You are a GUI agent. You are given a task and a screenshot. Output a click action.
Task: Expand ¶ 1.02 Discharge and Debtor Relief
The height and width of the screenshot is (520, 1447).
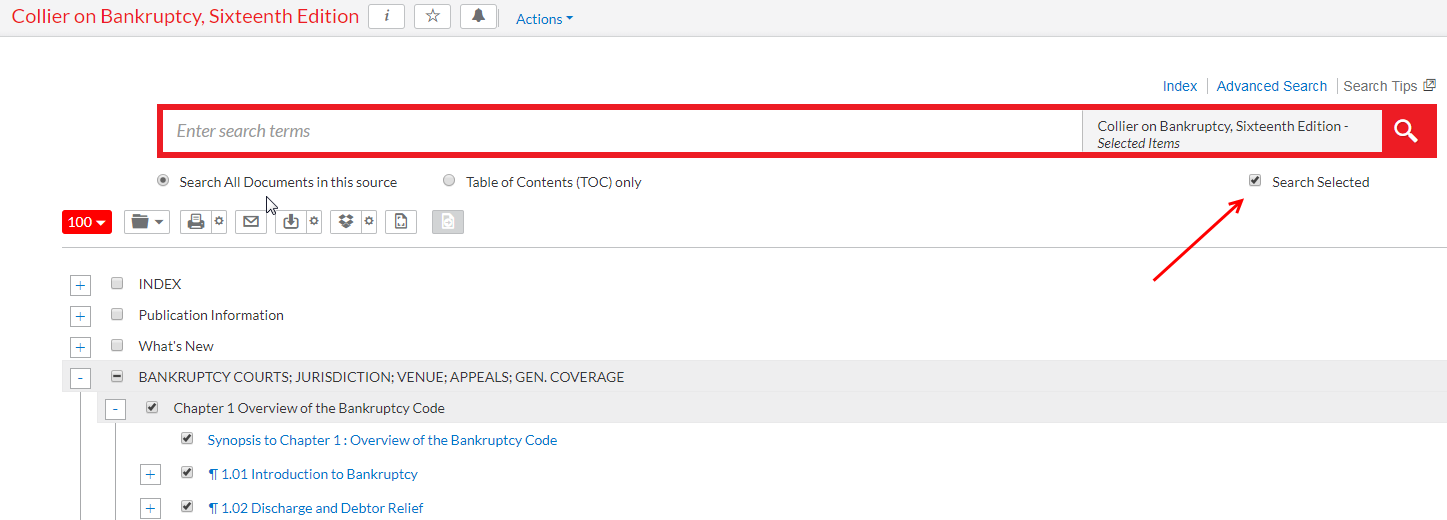pyautogui.click(x=150, y=509)
